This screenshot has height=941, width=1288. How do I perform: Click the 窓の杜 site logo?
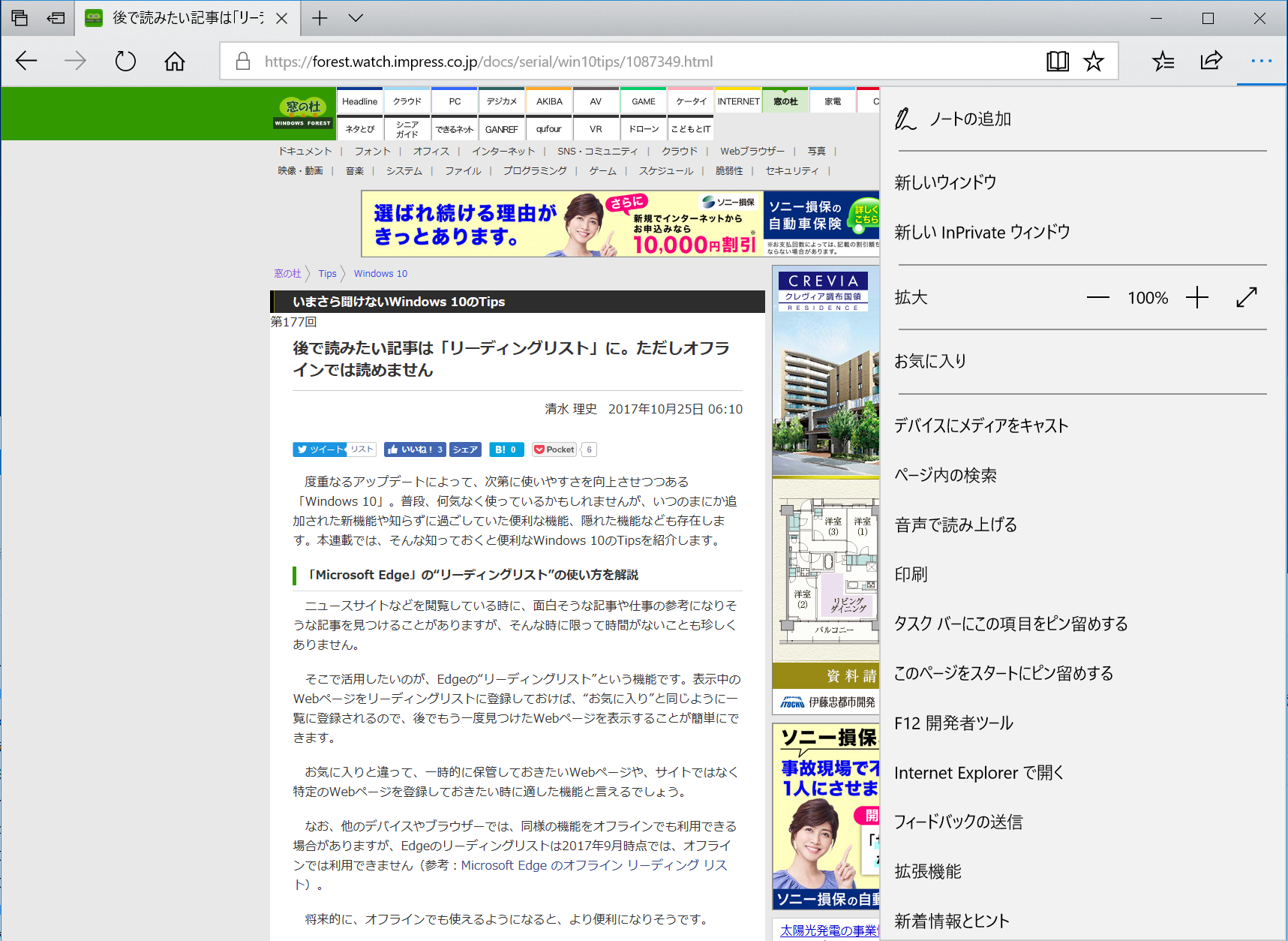(303, 111)
